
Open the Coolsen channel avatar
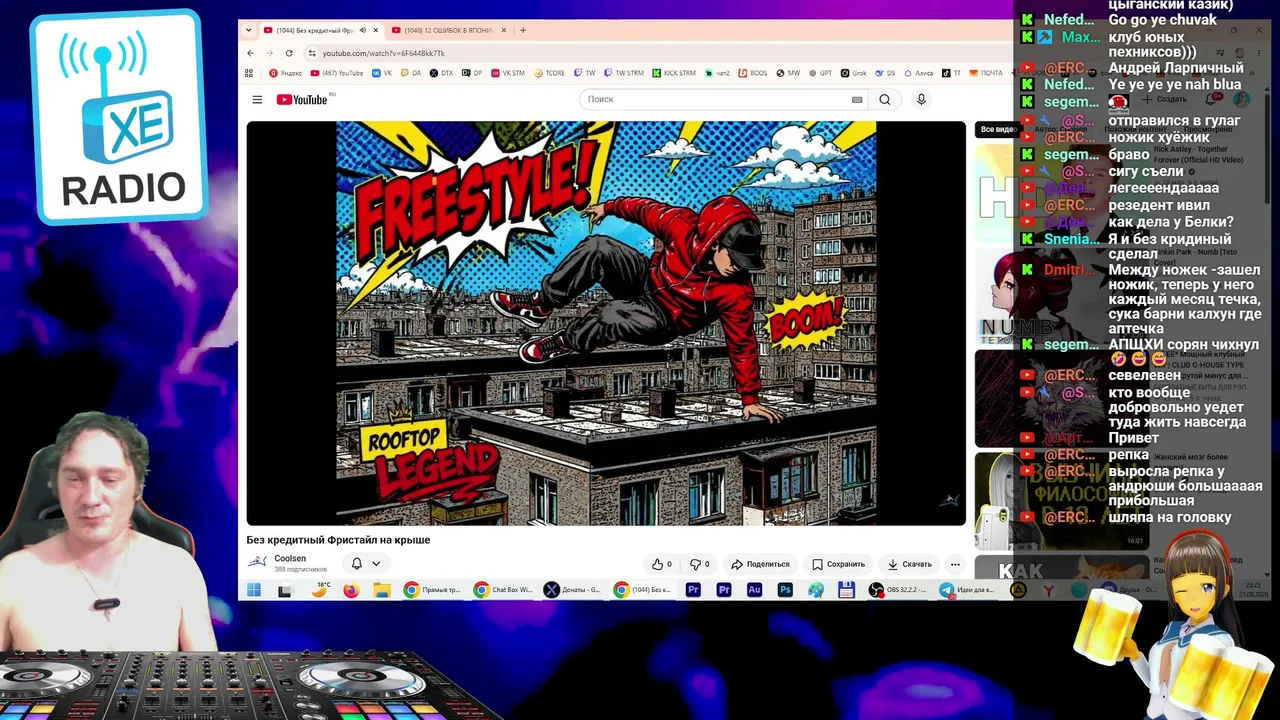257,562
